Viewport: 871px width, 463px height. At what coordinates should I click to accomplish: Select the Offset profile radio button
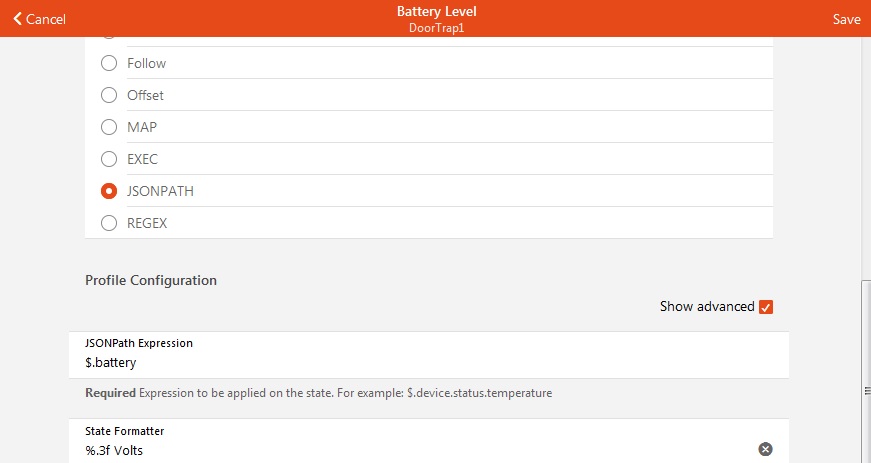click(109, 95)
